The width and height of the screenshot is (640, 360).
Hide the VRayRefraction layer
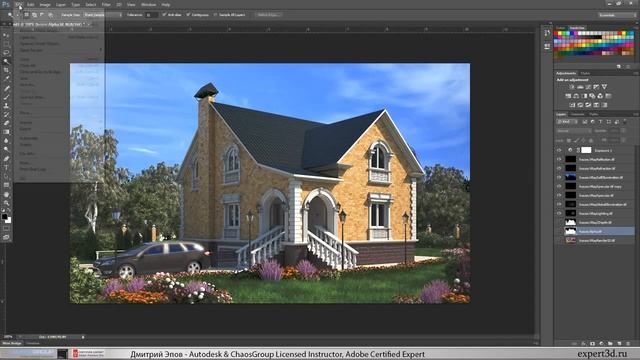click(x=559, y=168)
